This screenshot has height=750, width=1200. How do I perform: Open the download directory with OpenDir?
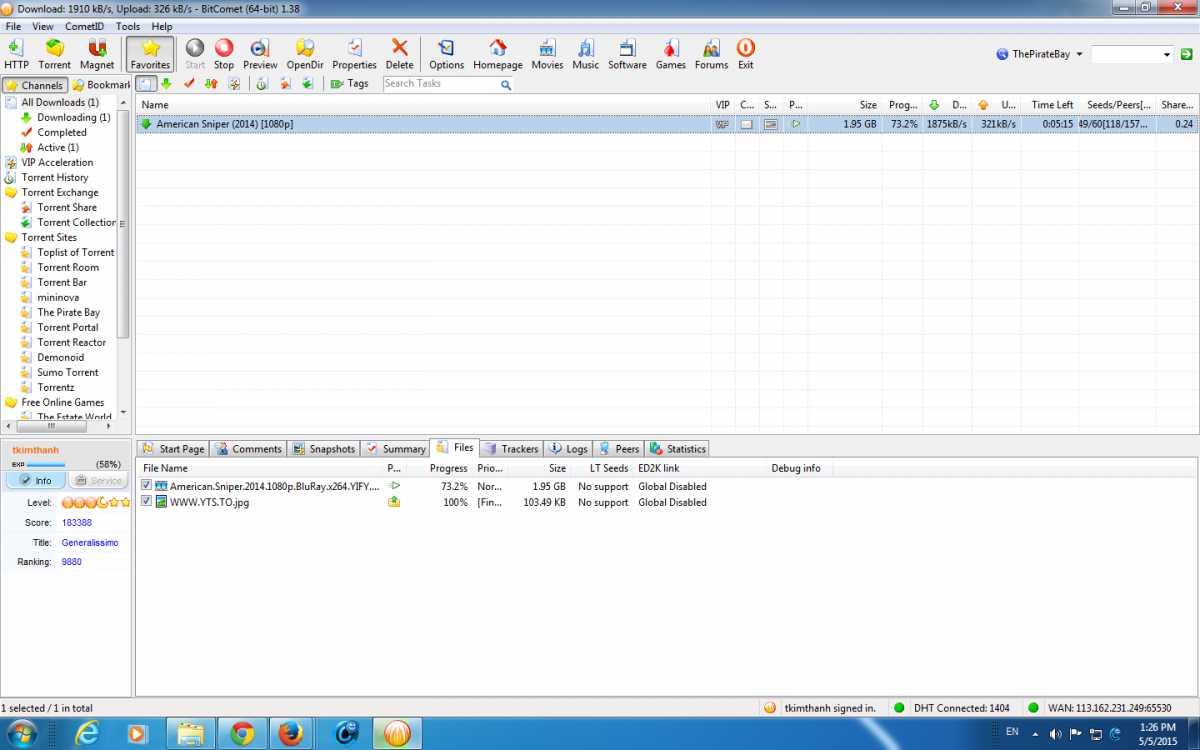pyautogui.click(x=305, y=54)
